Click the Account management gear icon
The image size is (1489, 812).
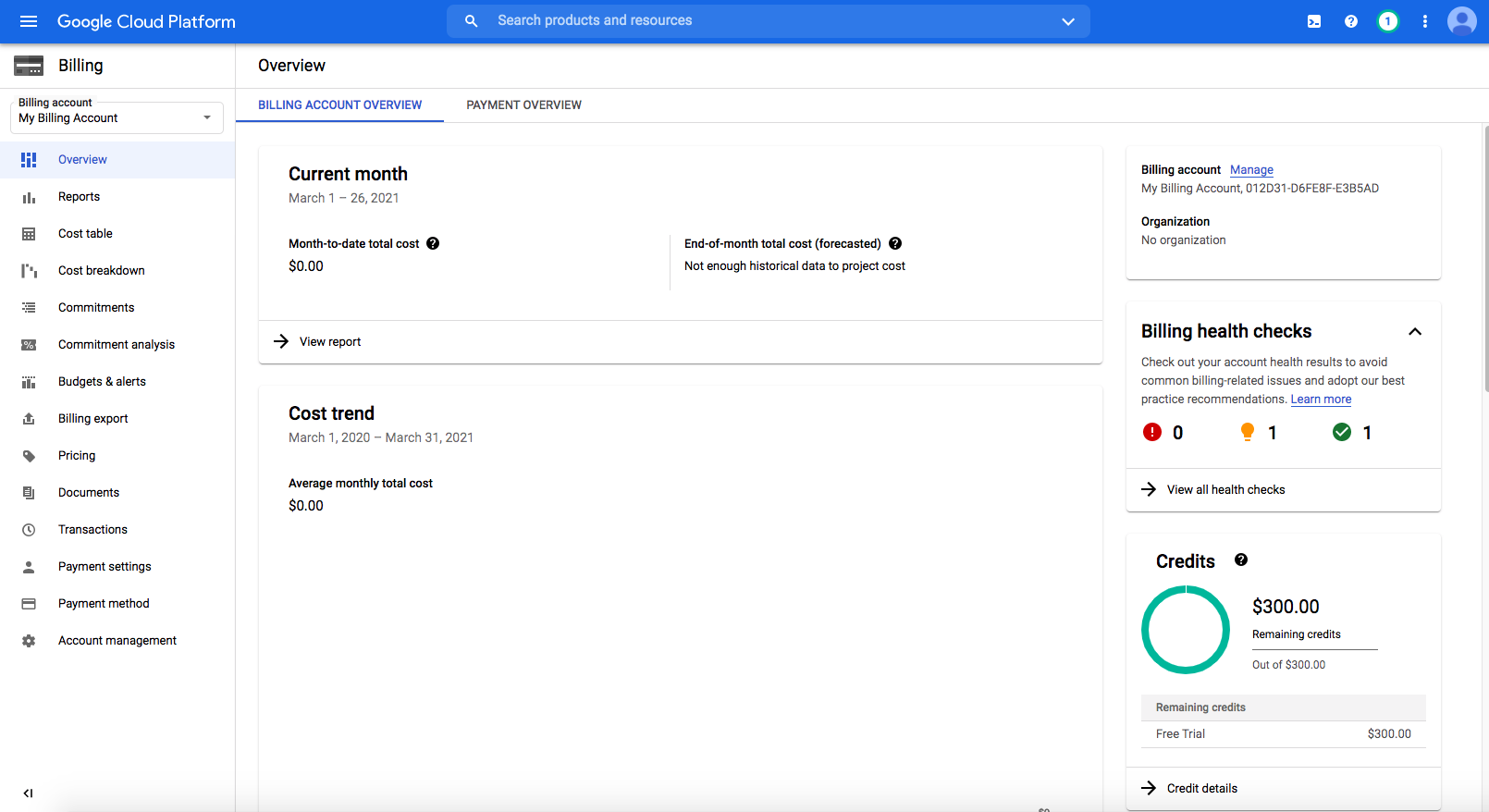29,641
